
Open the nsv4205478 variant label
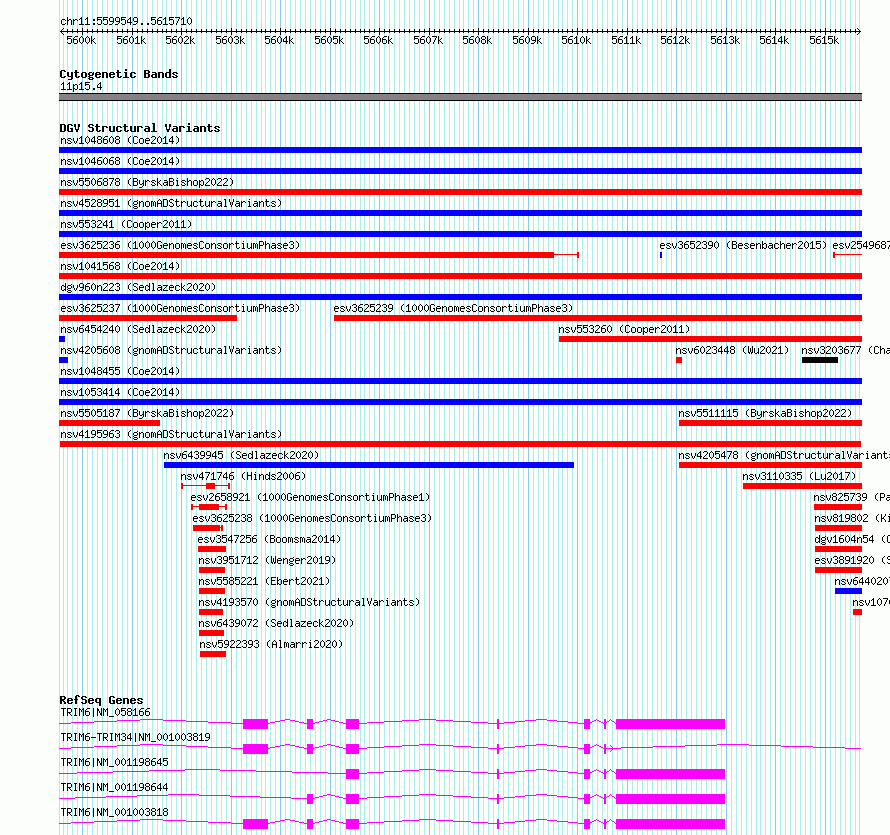[x=784, y=455]
